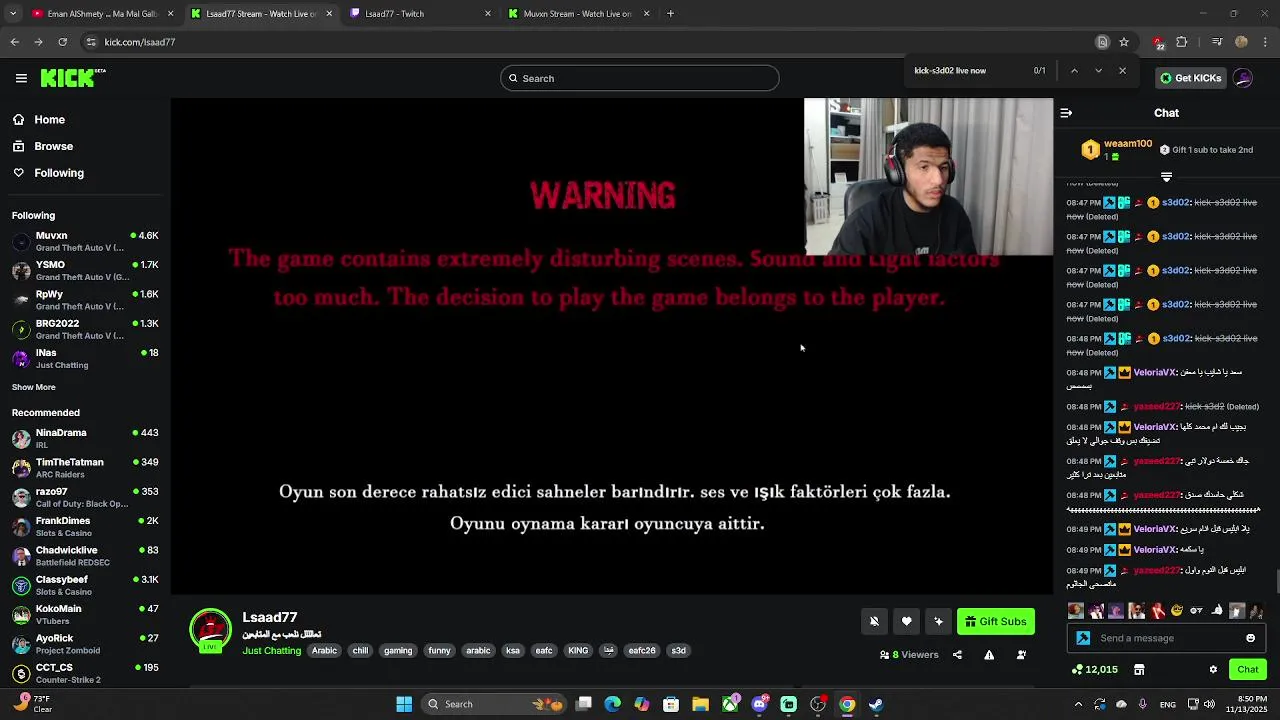1280x720 pixels.
Task: Expand Show More followed channels
Action: (x=34, y=387)
